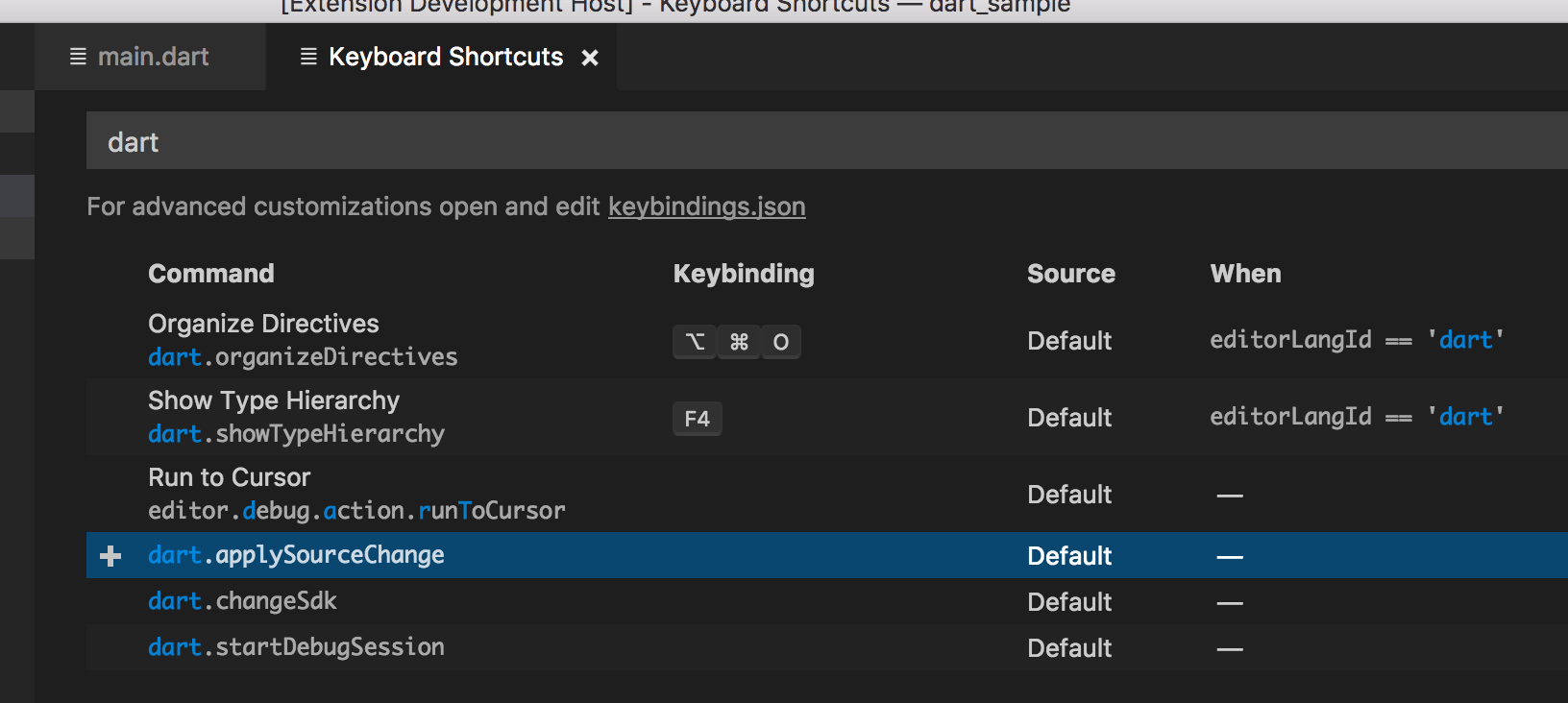Click the Command key symbol in Organize Directives binding

point(738,342)
